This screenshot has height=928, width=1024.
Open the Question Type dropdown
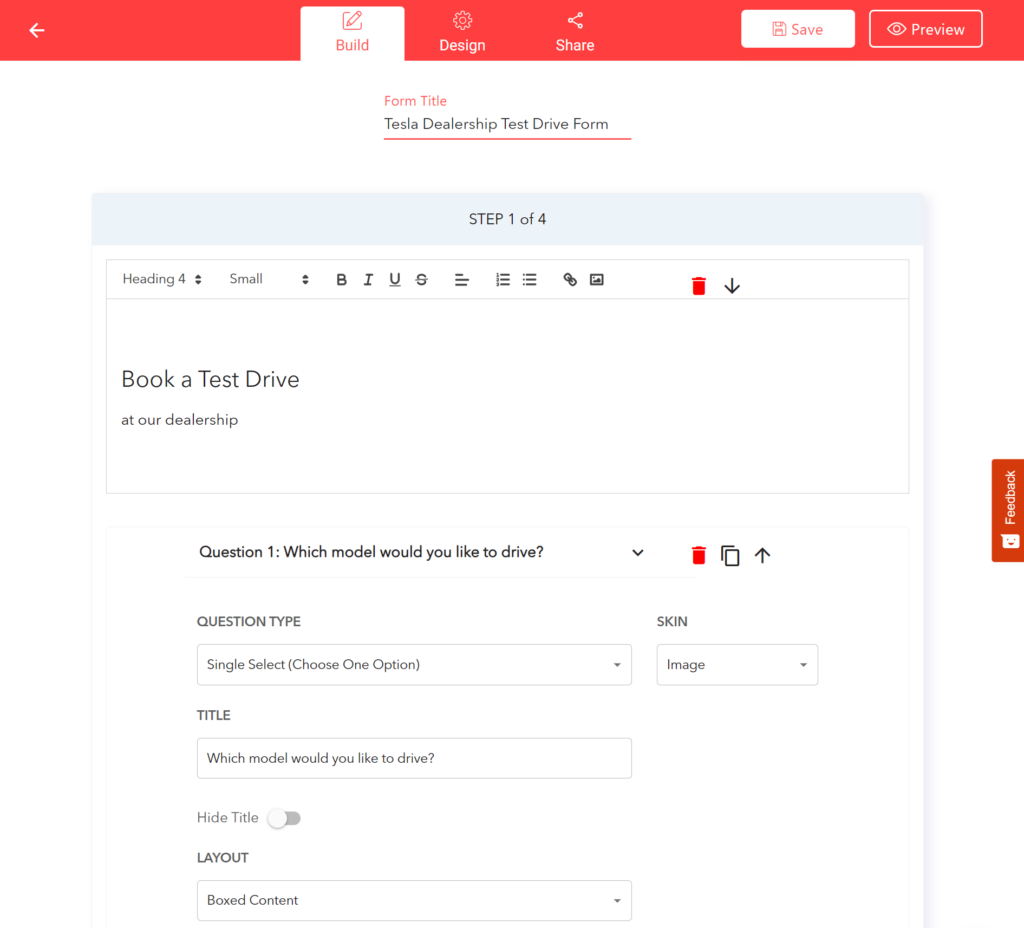414,665
